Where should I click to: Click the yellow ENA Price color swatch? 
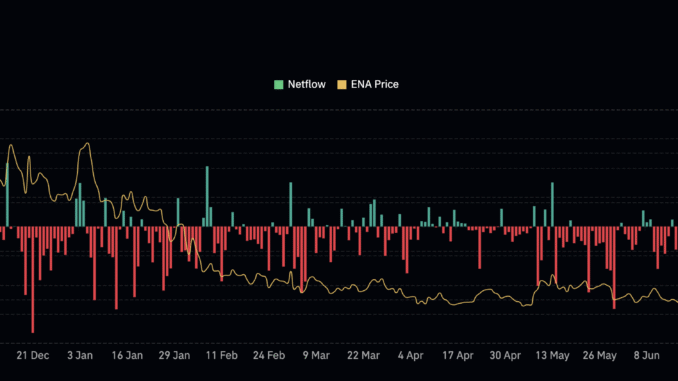342,84
